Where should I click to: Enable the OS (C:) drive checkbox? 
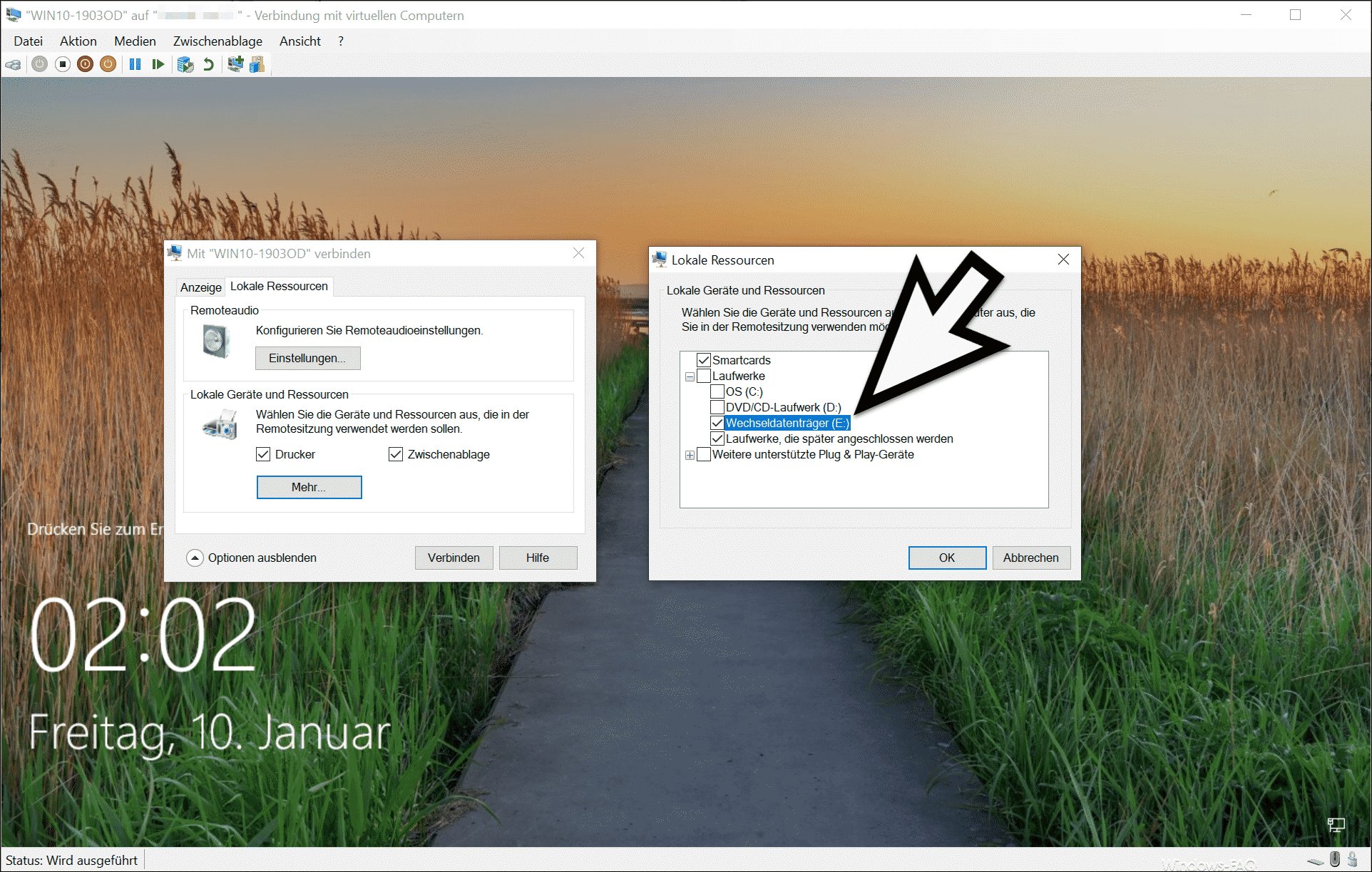click(717, 391)
